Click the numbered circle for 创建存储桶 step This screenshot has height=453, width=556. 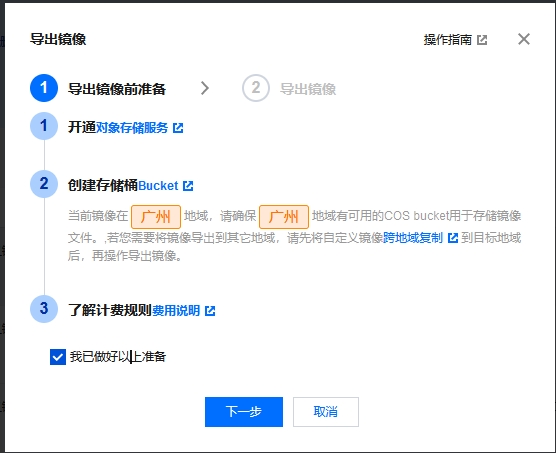pyautogui.click(x=44, y=184)
